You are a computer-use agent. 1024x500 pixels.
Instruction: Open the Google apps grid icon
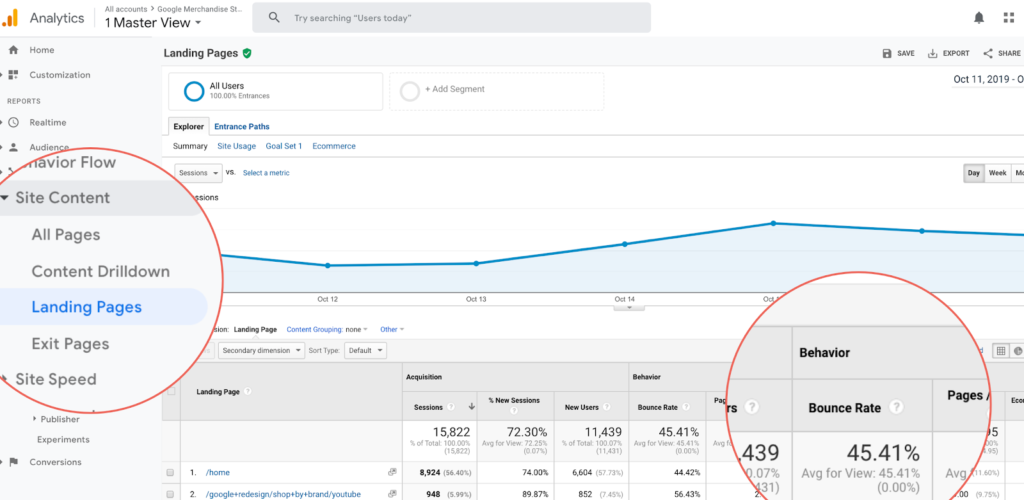(x=1009, y=18)
